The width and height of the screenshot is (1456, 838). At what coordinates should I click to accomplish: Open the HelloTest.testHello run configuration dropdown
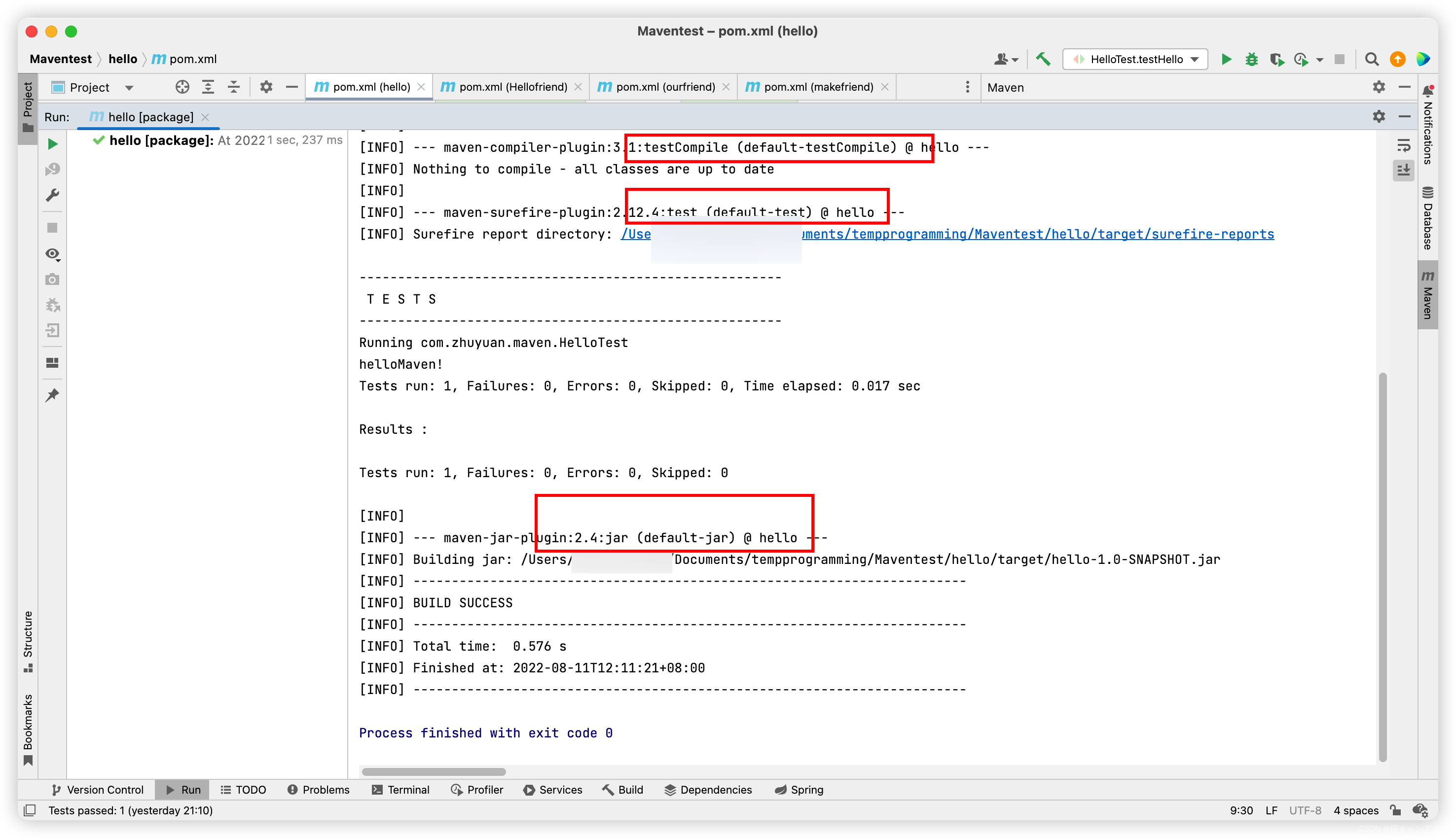tap(1135, 59)
